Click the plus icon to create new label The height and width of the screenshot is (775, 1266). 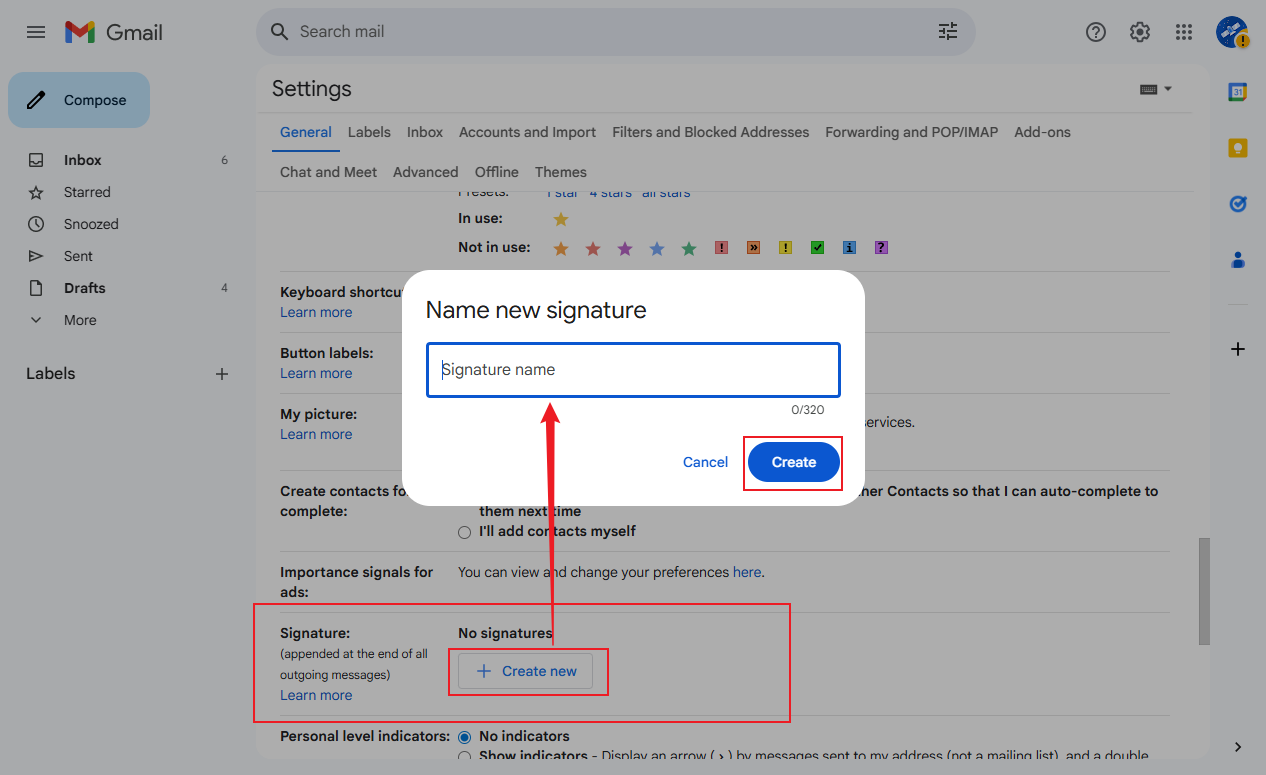(222, 374)
